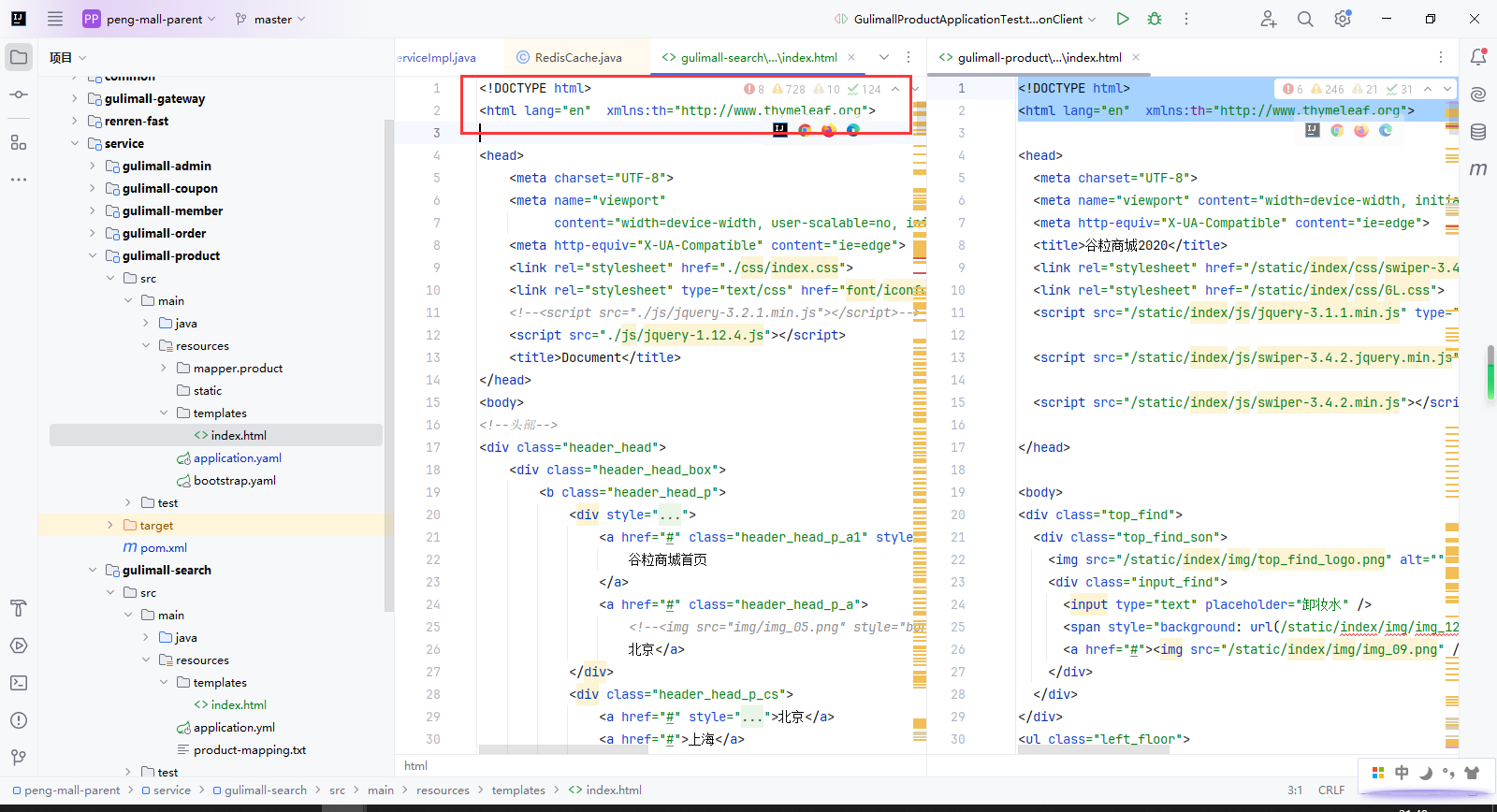This screenshot has height=812, width=1497.
Task: Open IDE settings gear
Action: click(1343, 19)
